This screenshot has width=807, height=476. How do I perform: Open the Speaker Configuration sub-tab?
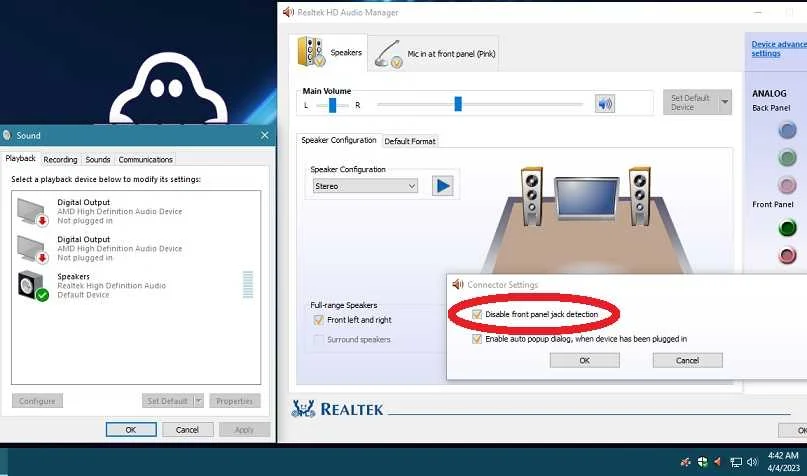[339, 140]
